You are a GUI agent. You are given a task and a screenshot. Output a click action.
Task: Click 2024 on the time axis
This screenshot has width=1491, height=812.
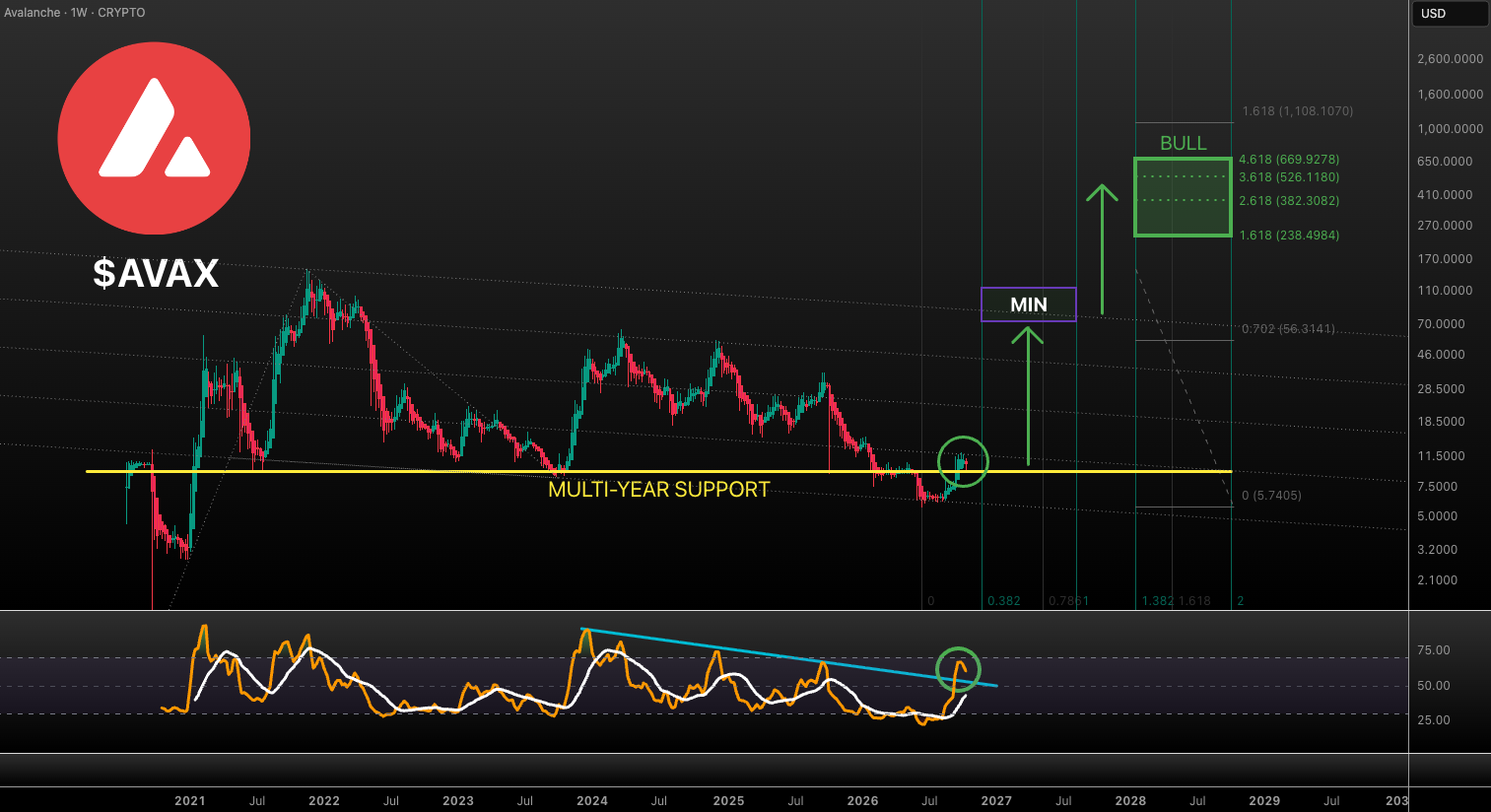(x=592, y=801)
